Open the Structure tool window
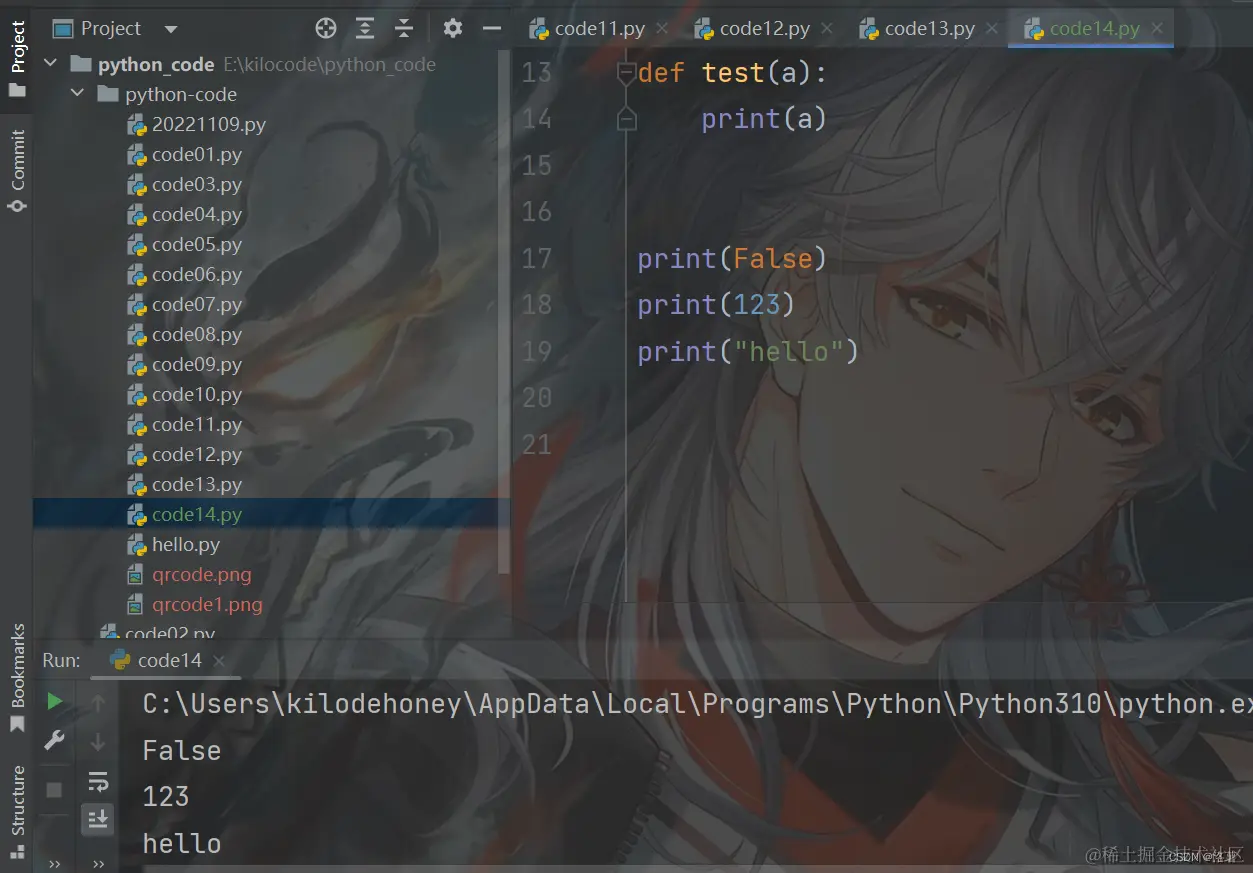Screen dimensions: 1253x873 [x=17, y=811]
